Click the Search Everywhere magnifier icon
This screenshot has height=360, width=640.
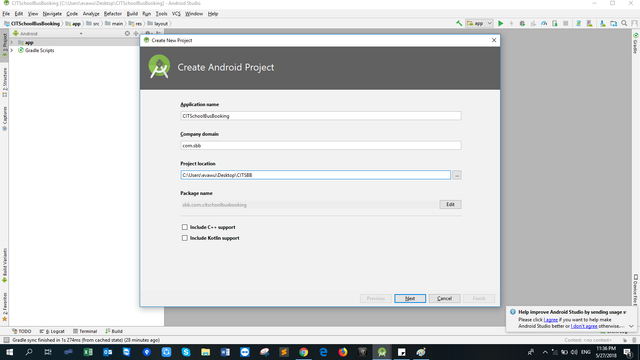pyautogui.click(x=624, y=24)
